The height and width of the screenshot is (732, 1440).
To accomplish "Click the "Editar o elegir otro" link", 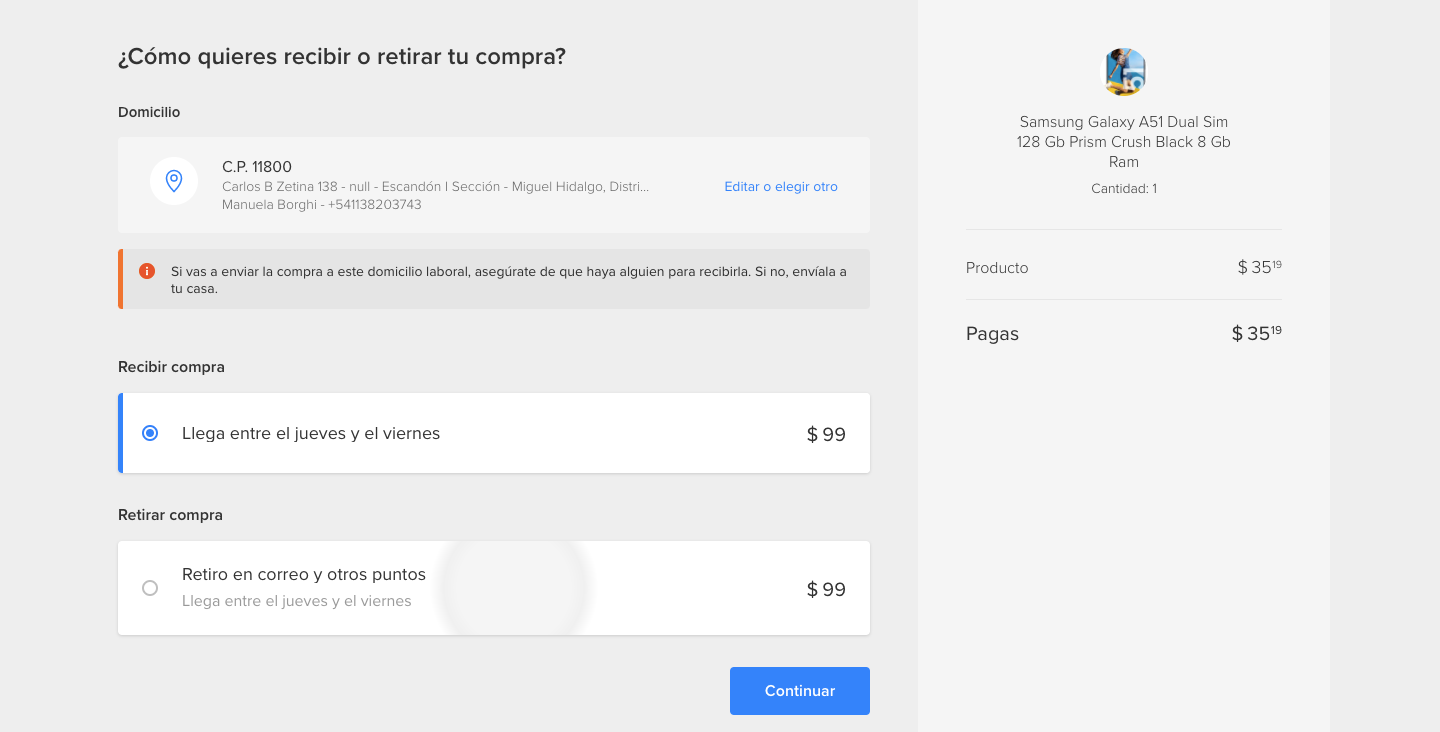I will [x=780, y=187].
